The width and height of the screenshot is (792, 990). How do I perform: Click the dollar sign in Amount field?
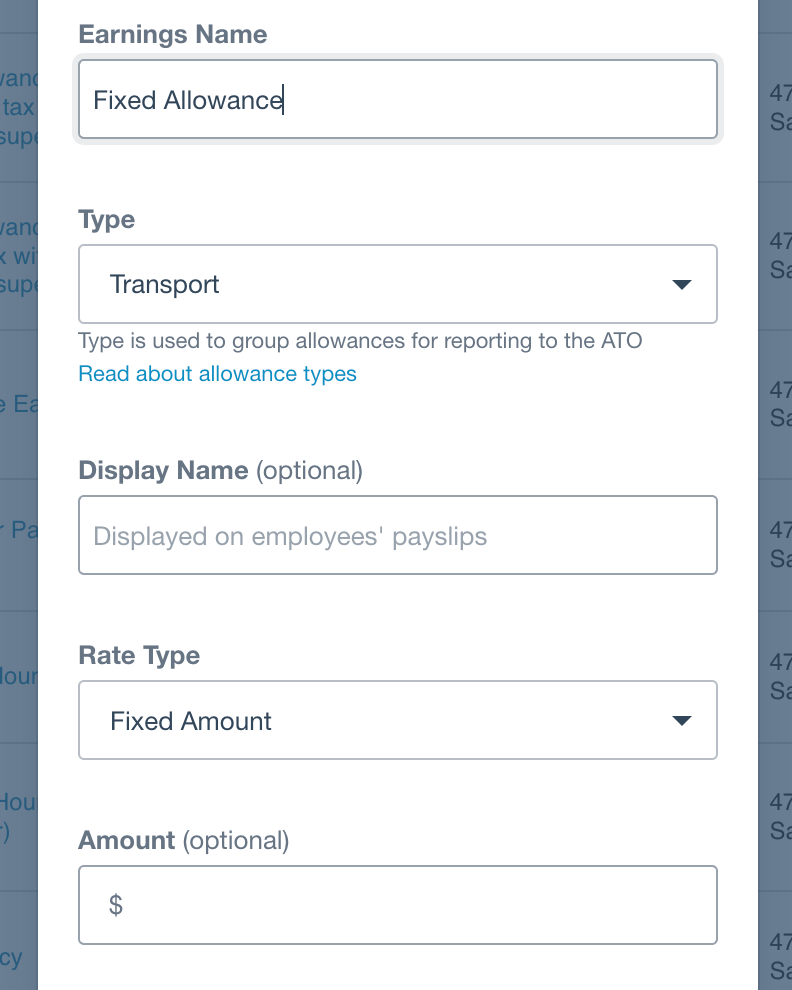coord(116,906)
